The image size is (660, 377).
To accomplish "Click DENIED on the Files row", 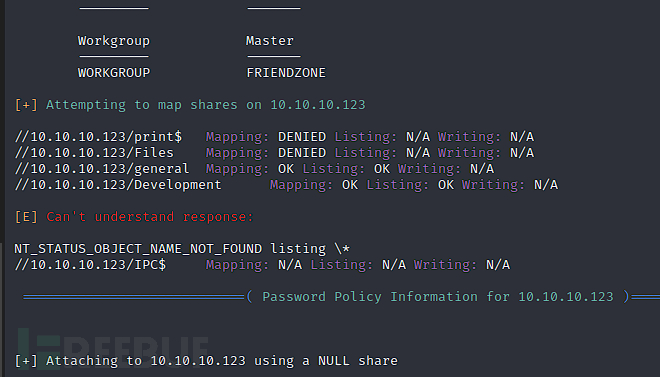I will tap(302, 153).
